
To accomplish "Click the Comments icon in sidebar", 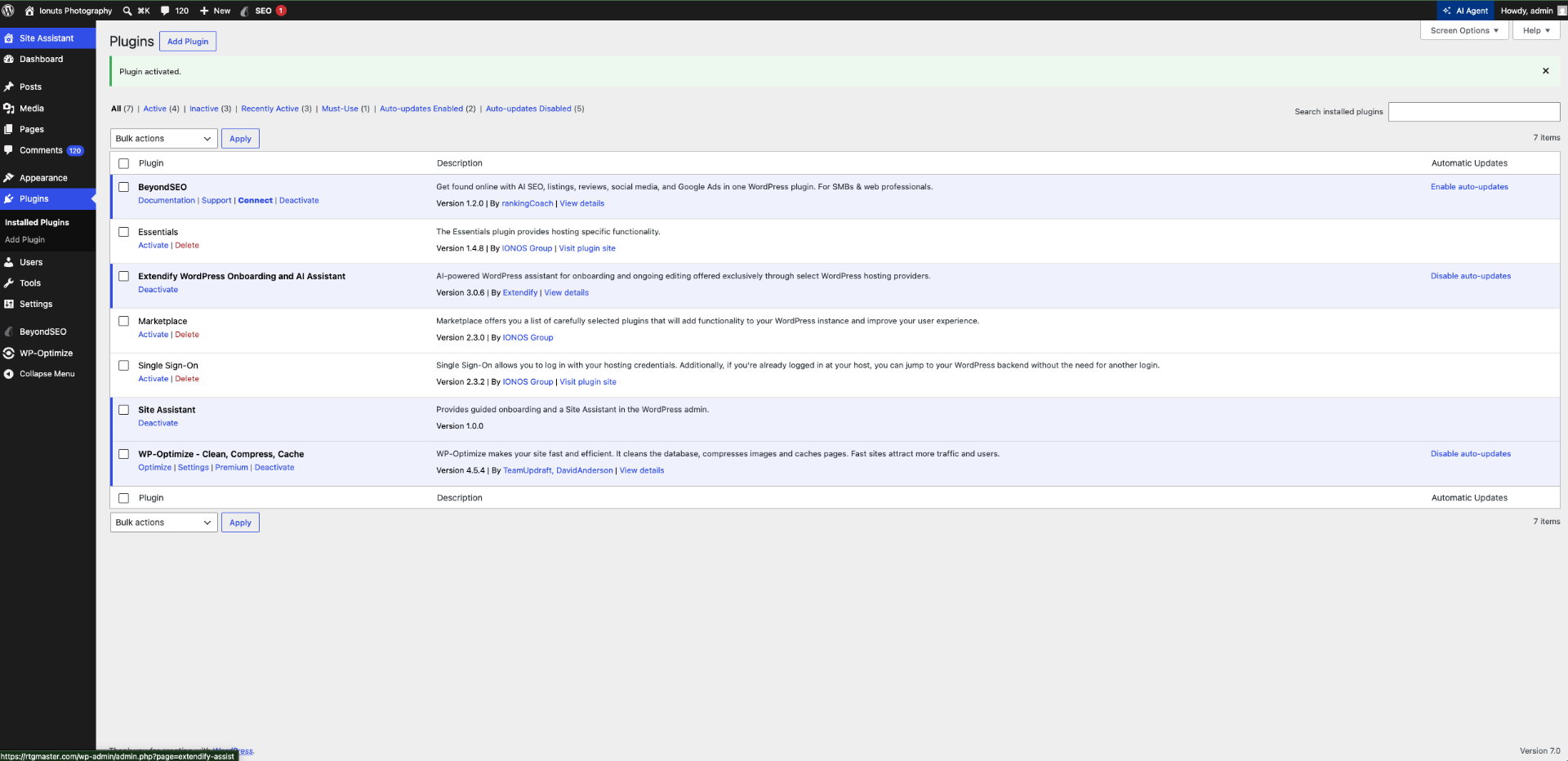I will coord(9,150).
